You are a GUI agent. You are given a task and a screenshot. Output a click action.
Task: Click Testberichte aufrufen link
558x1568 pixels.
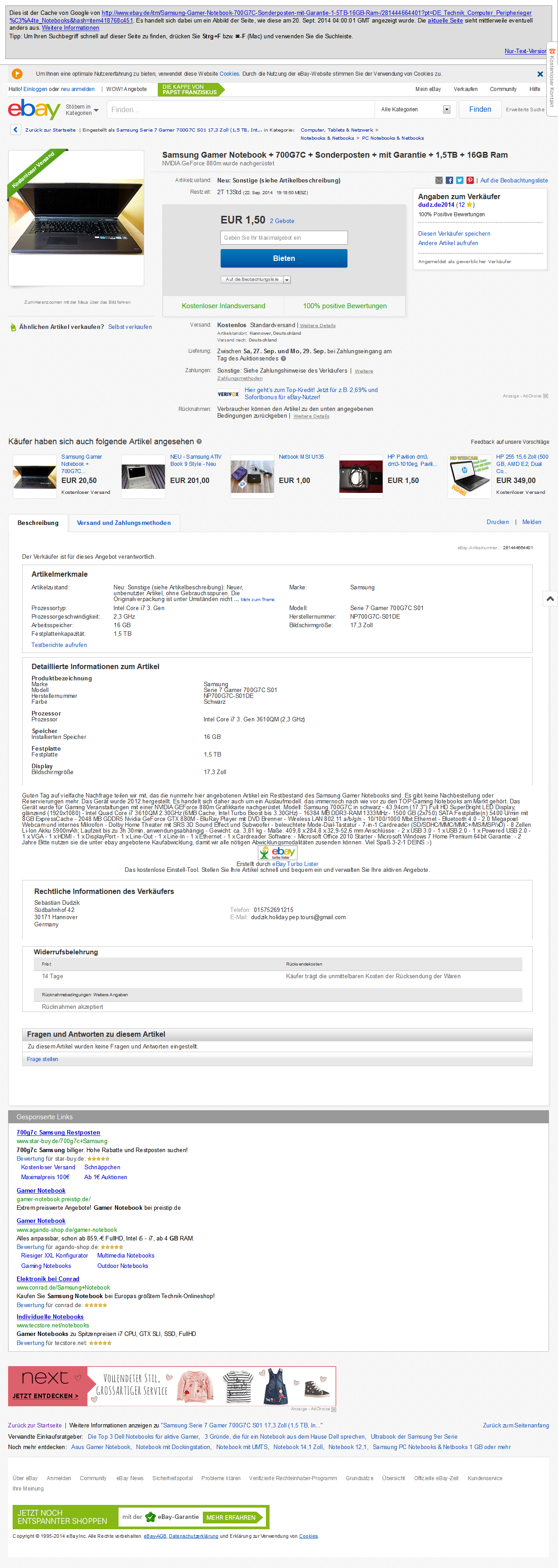(59, 645)
